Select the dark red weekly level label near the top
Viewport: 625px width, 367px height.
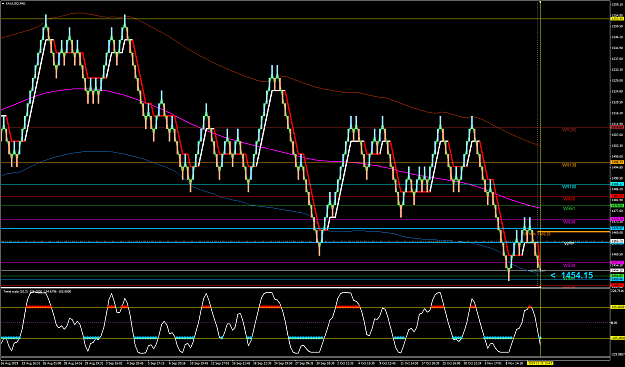click(x=569, y=130)
